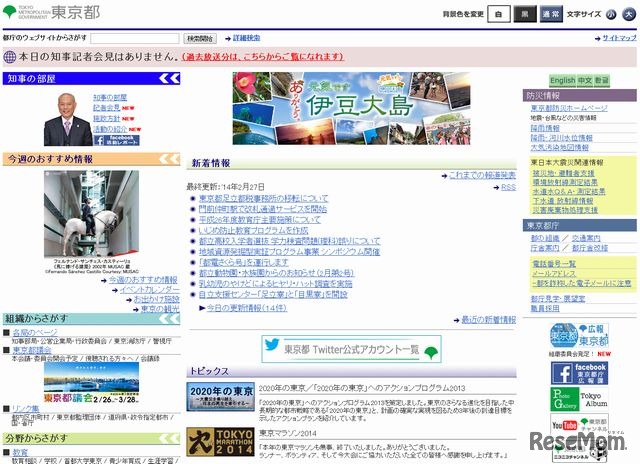Open the 降雨情報 link
640x464 pixels.
[x=545, y=128]
